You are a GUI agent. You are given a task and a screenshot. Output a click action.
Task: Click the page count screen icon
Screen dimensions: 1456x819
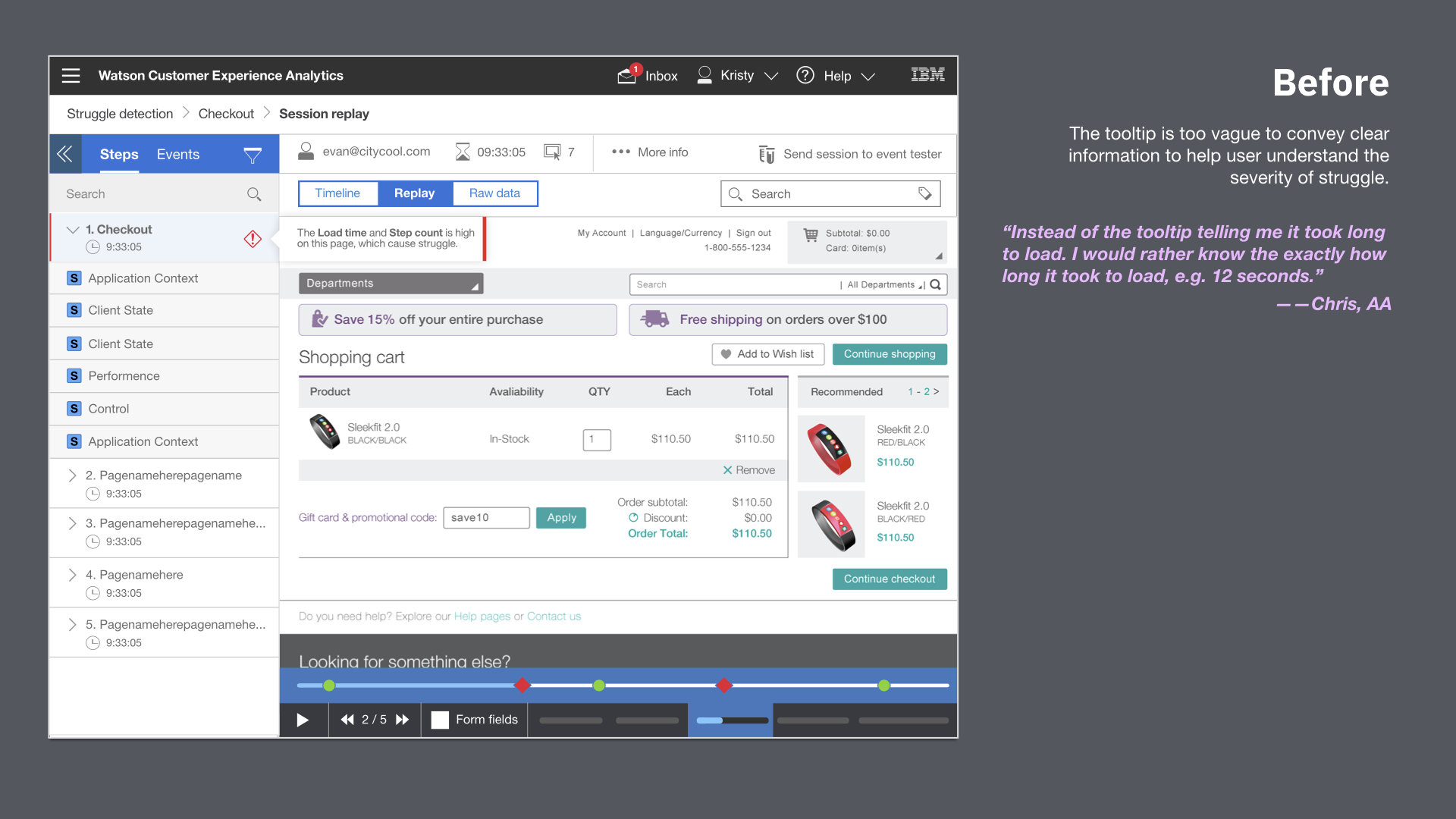553,152
